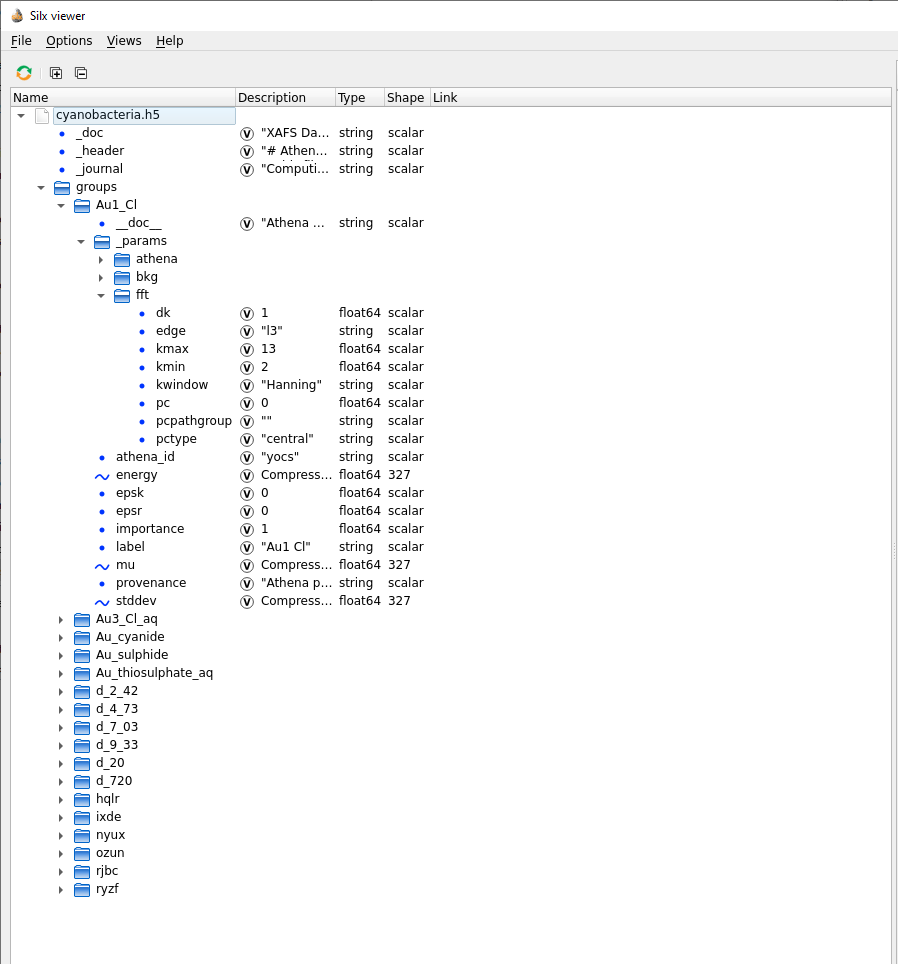Click the waveform icon beside the mu dataset
The image size is (898, 964).
pyautogui.click(x=101, y=565)
